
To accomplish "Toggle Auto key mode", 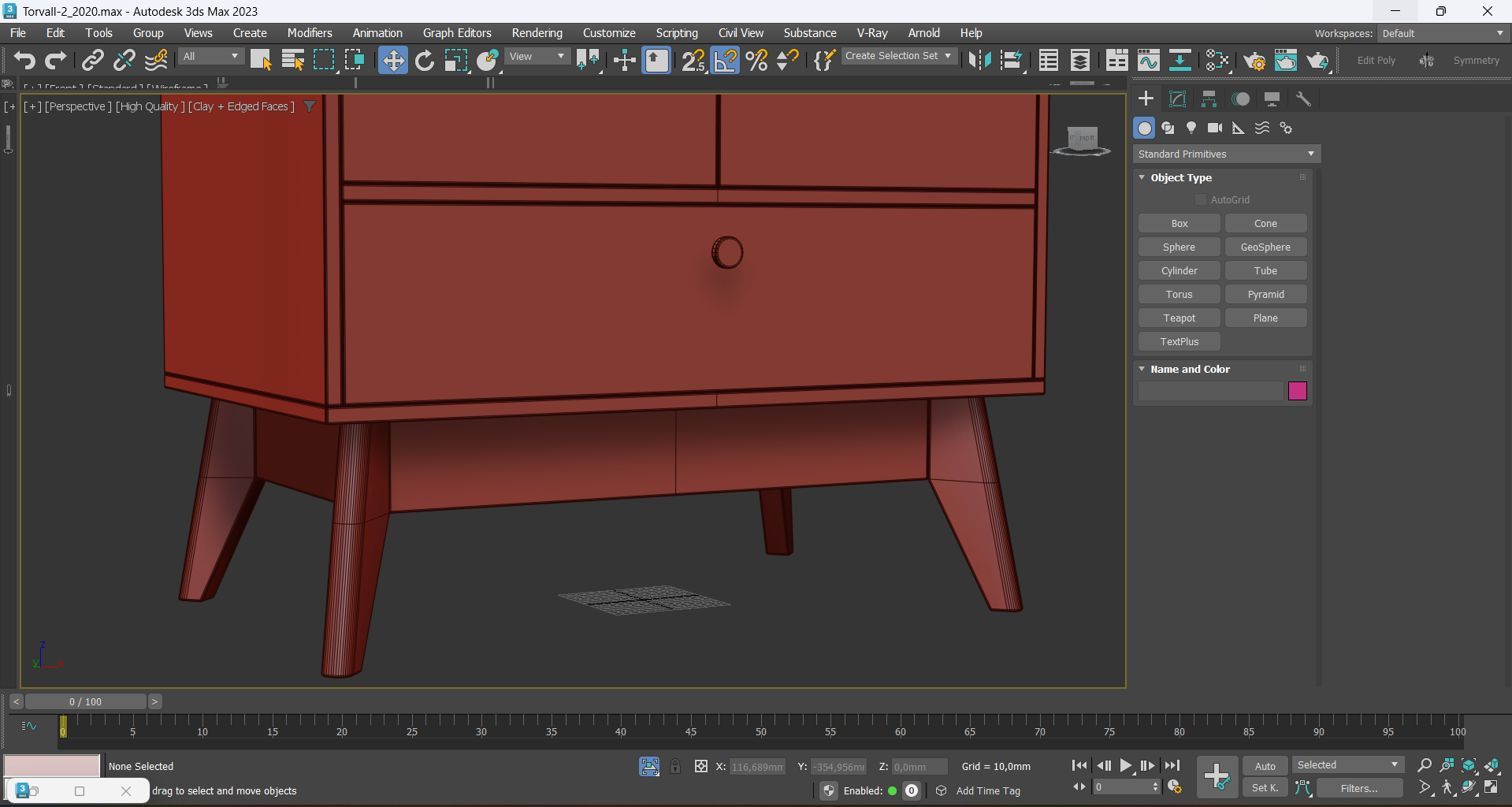I will click(x=1265, y=766).
